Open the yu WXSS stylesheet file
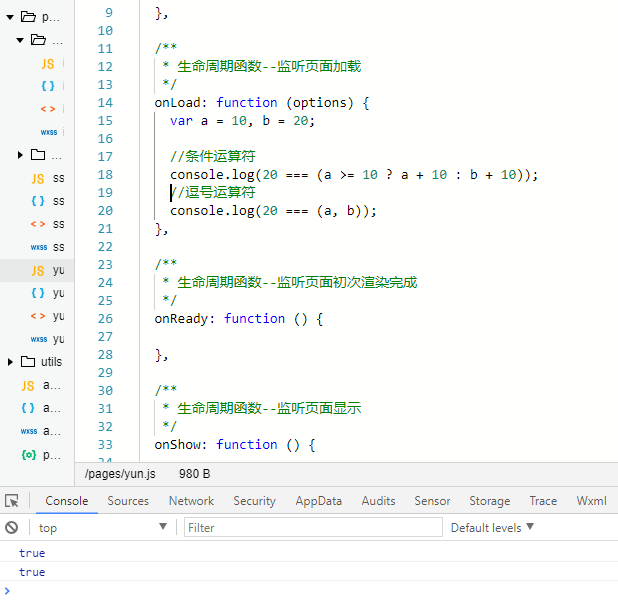The height and width of the screenshot is (608, 618). click(x=48, y=339)
